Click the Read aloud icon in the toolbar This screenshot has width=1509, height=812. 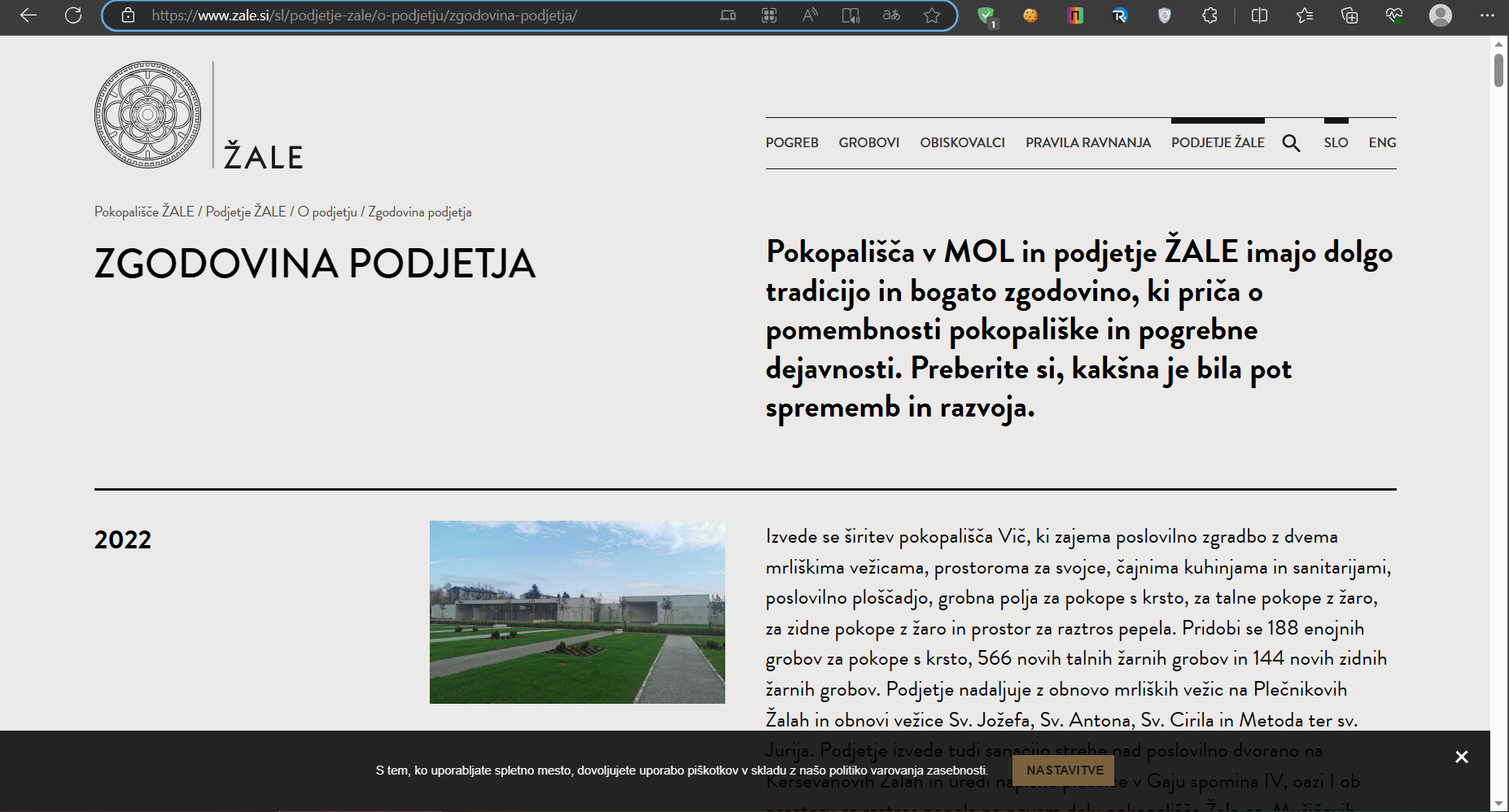(810, 15)
